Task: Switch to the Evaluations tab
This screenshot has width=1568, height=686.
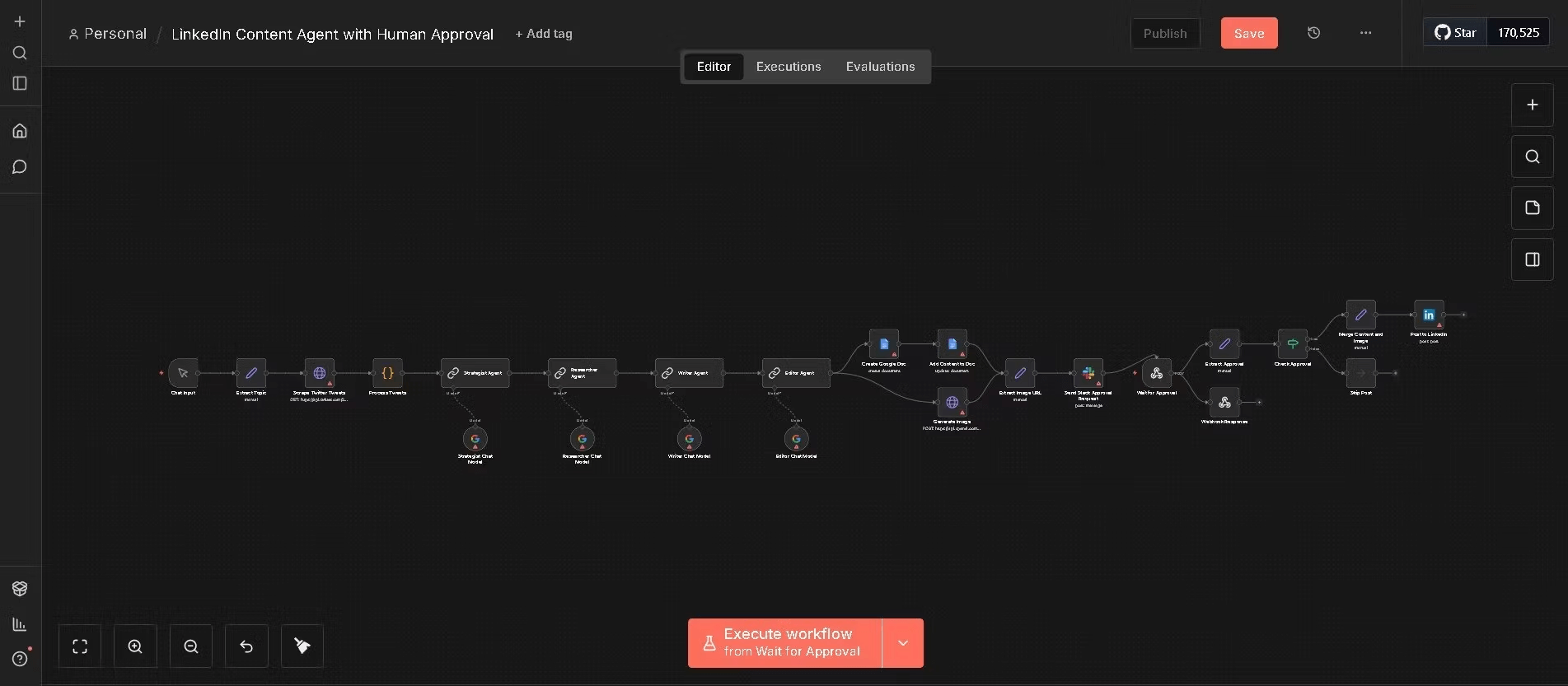Action: coord(880,67)
